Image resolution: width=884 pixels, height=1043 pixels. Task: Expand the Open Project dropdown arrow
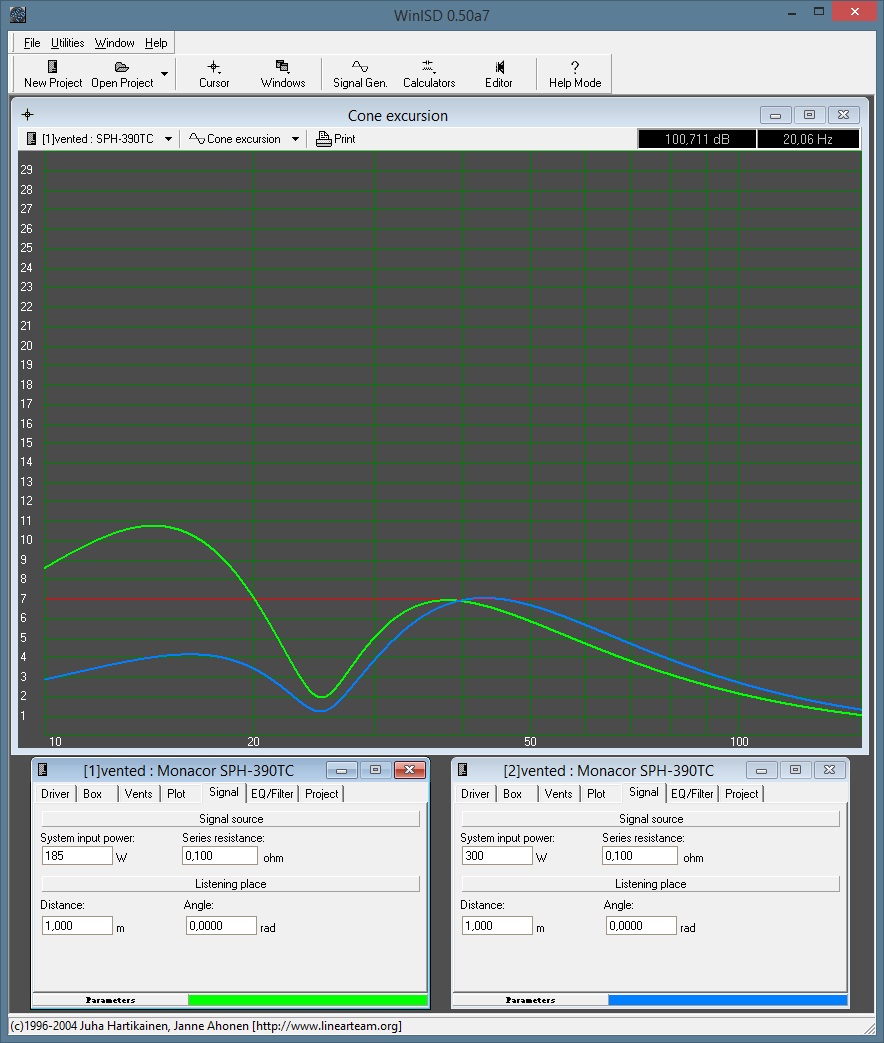point(165,74)
